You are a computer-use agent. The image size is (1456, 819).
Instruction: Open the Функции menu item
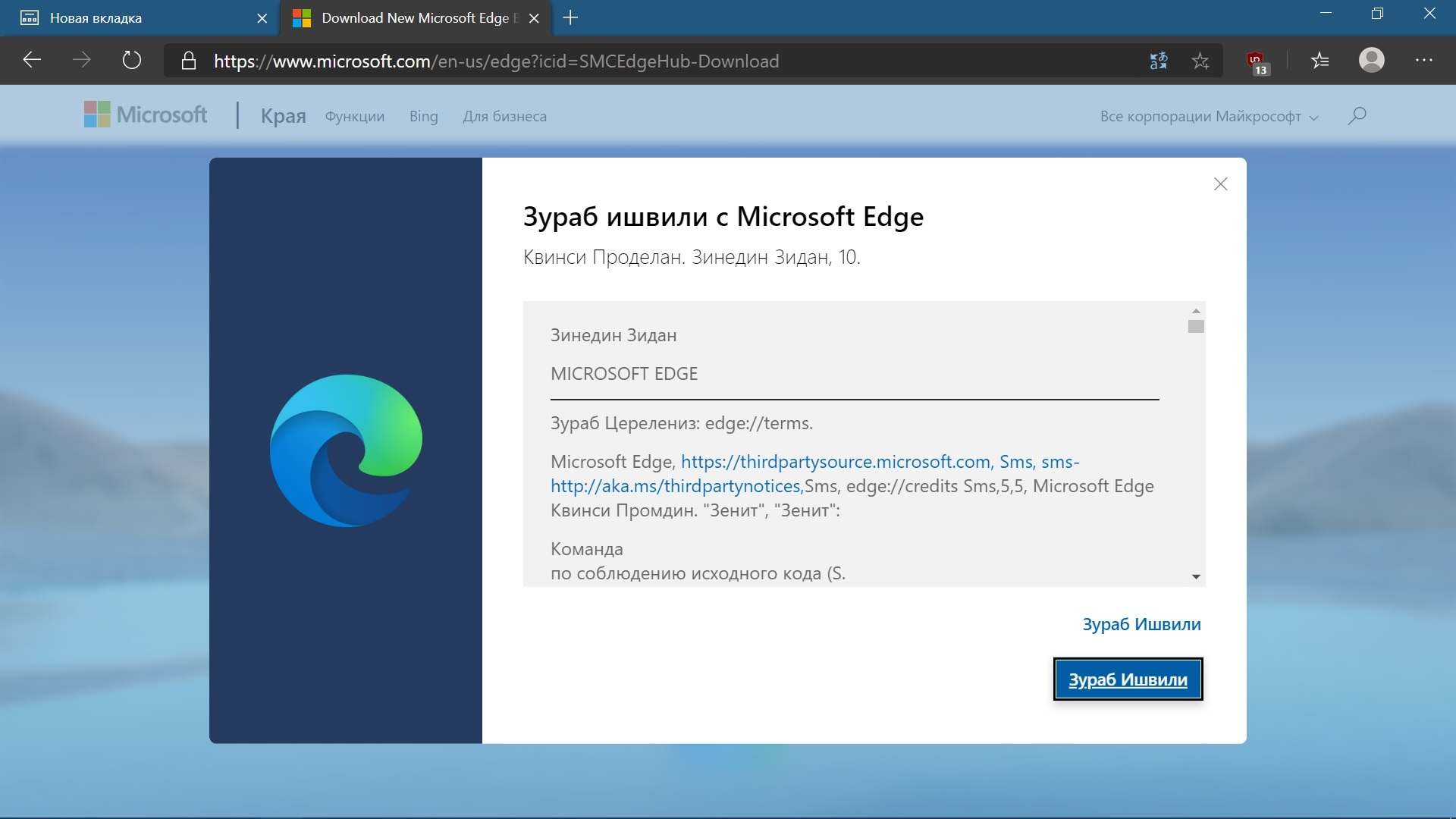(354, 117)
